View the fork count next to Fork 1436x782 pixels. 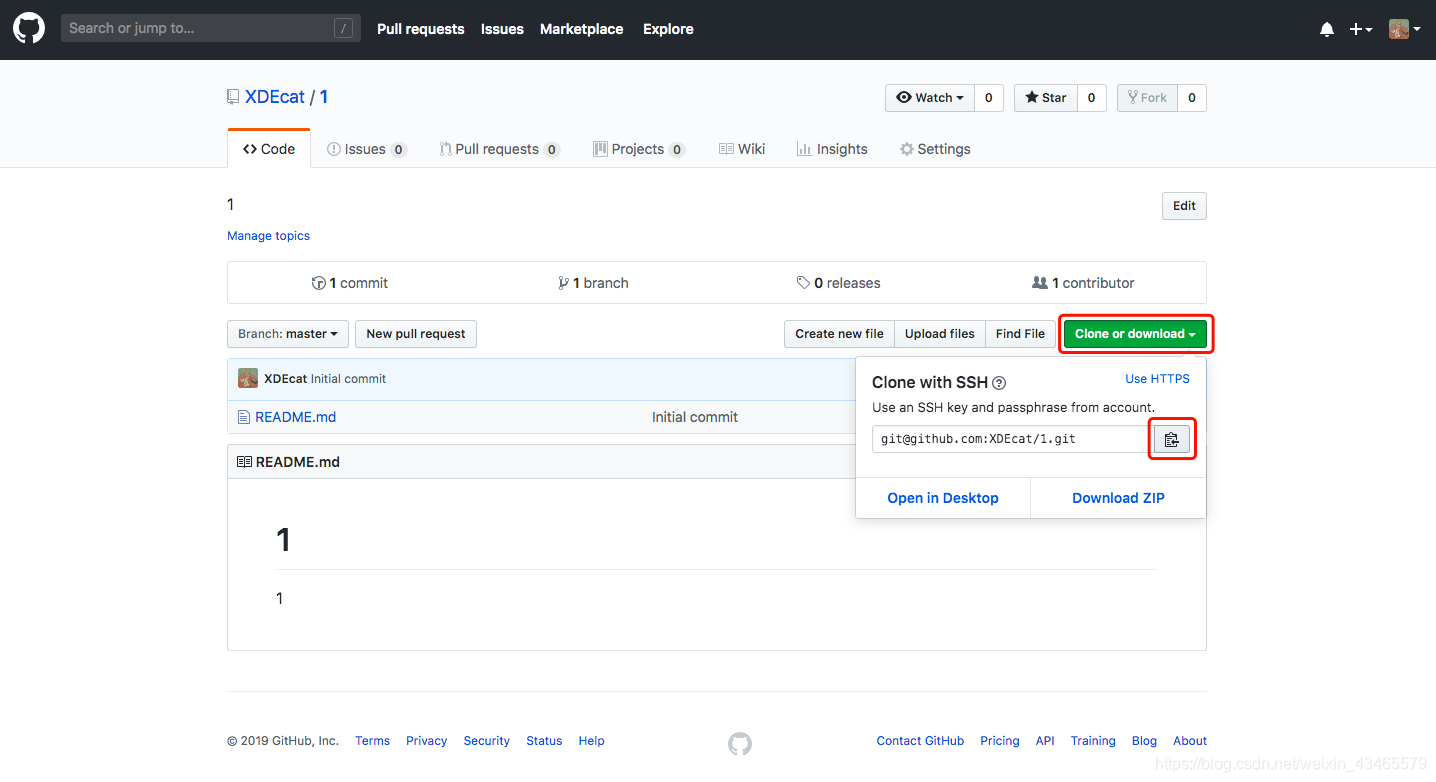(1191, 97)
